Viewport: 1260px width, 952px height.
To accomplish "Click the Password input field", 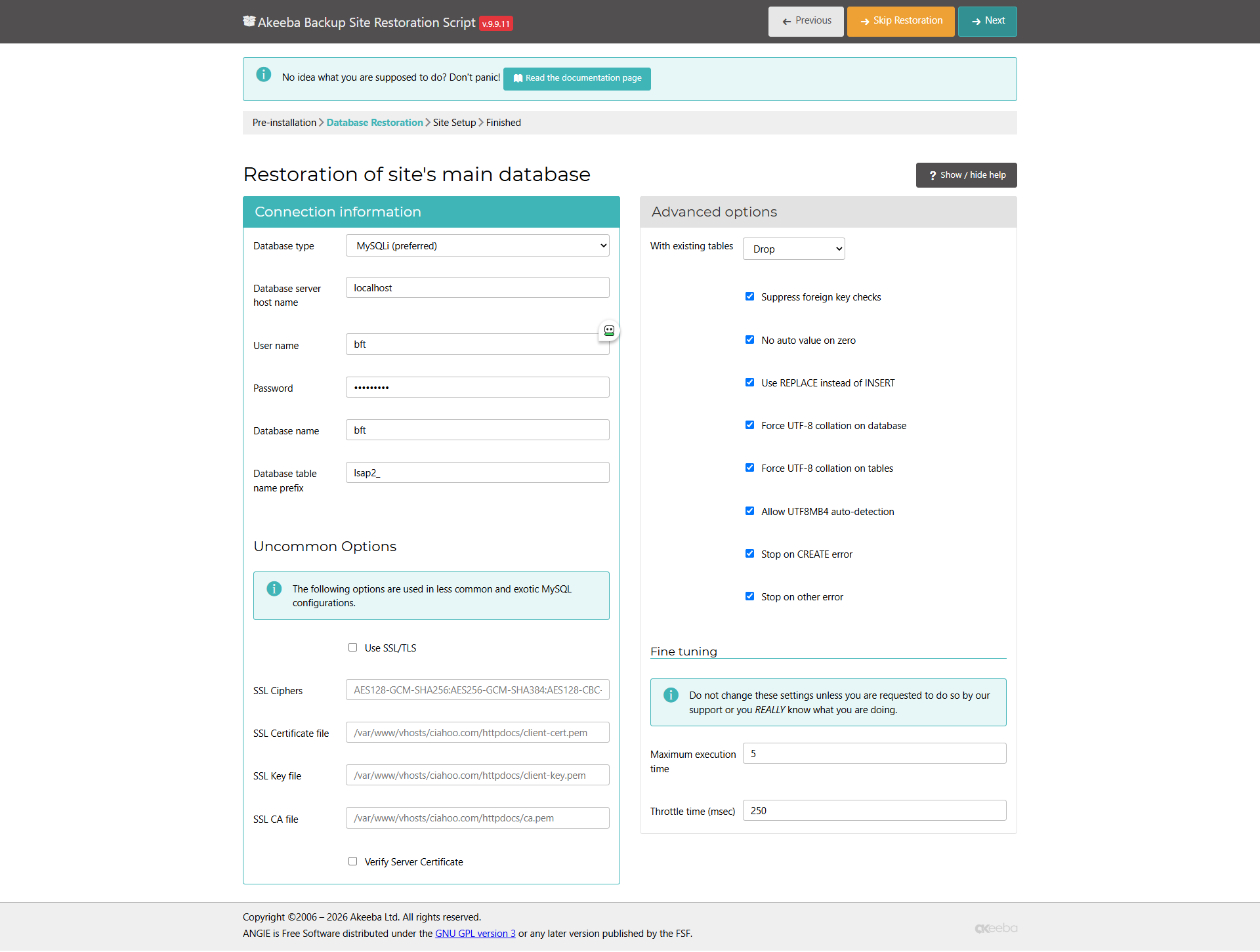I will [x=478, y=387].
